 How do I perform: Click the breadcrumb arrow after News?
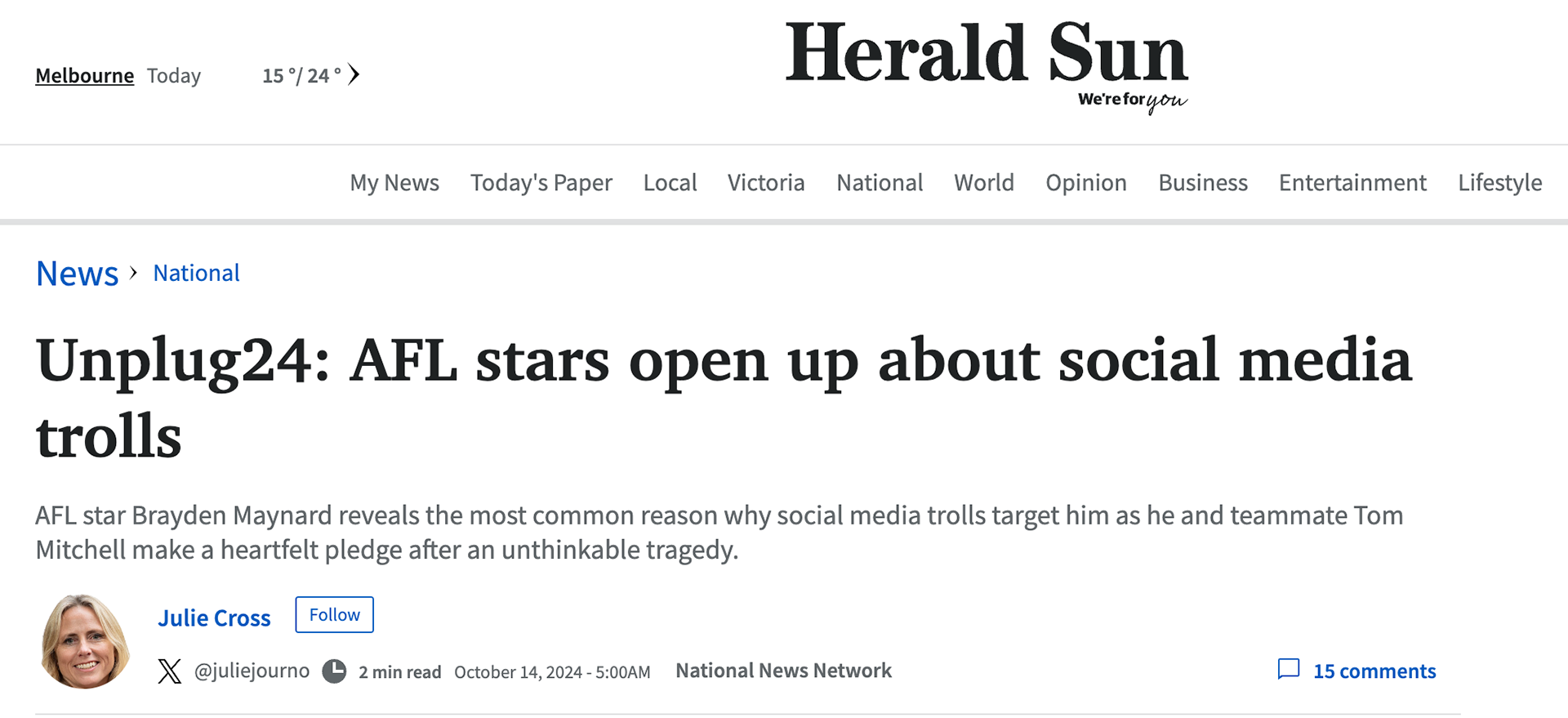(134, 273)
